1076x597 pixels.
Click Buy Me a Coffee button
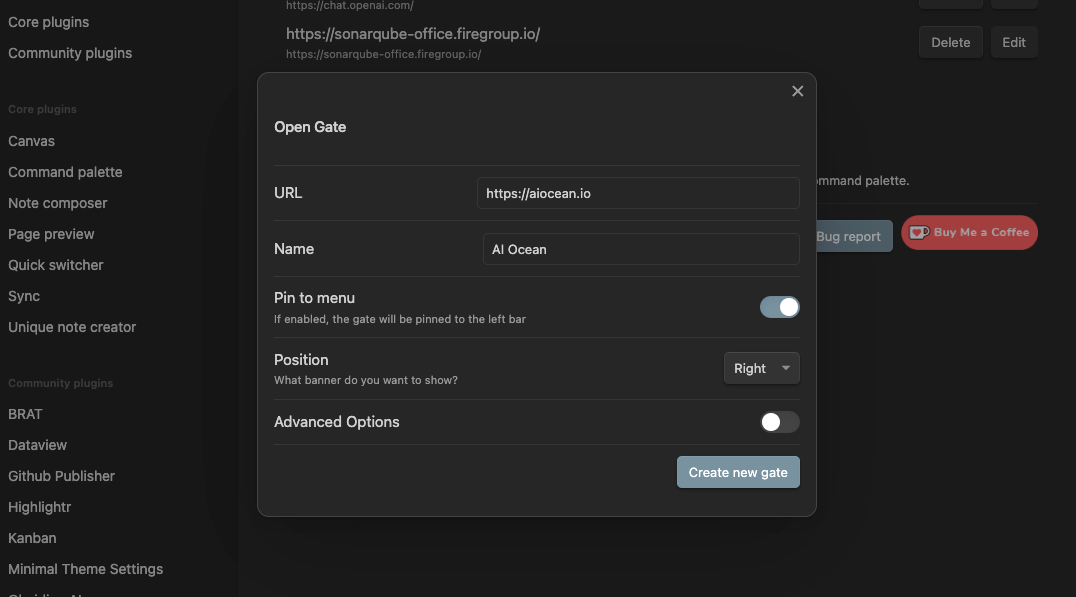click(969, 232)
